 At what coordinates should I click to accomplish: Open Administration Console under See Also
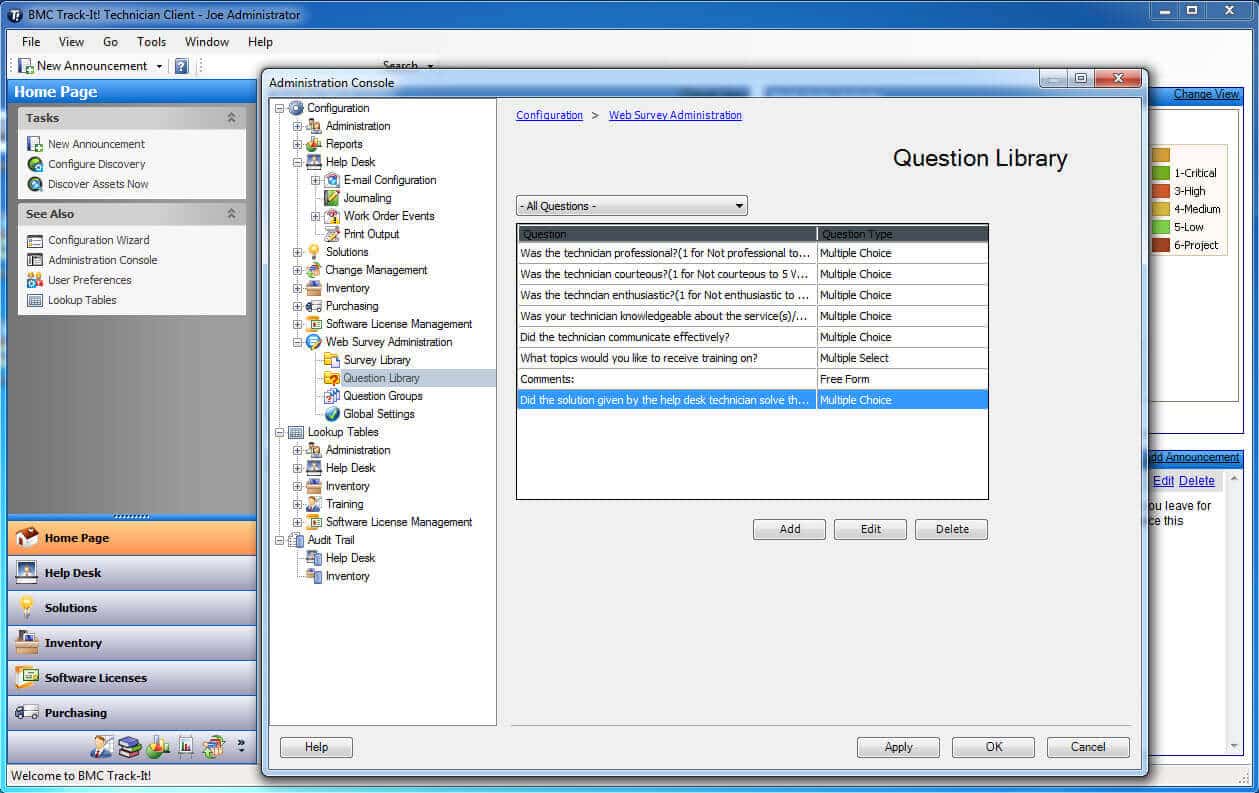(103, 260)
